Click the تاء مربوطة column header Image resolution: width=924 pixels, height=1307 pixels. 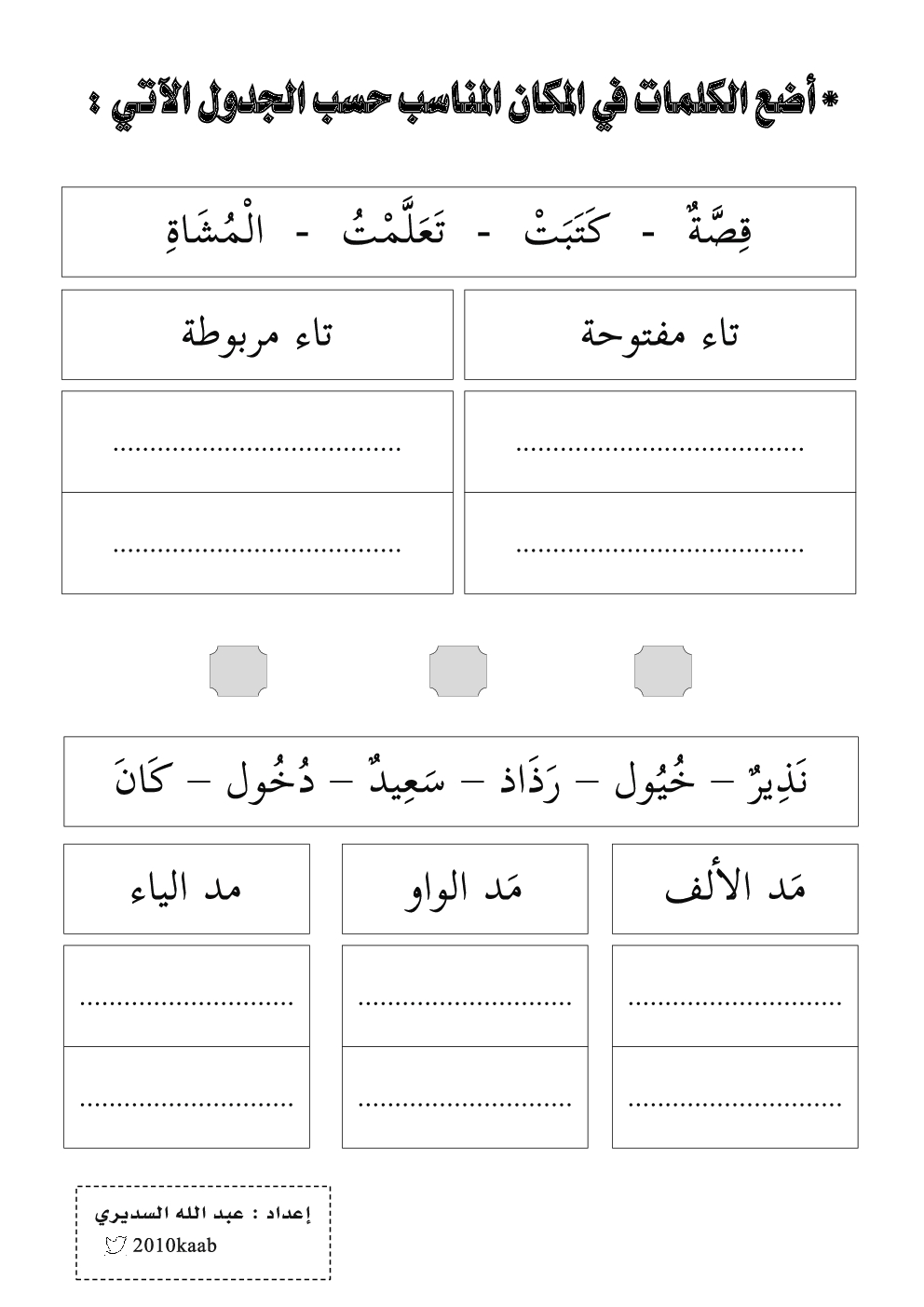(x=257, y=334)
